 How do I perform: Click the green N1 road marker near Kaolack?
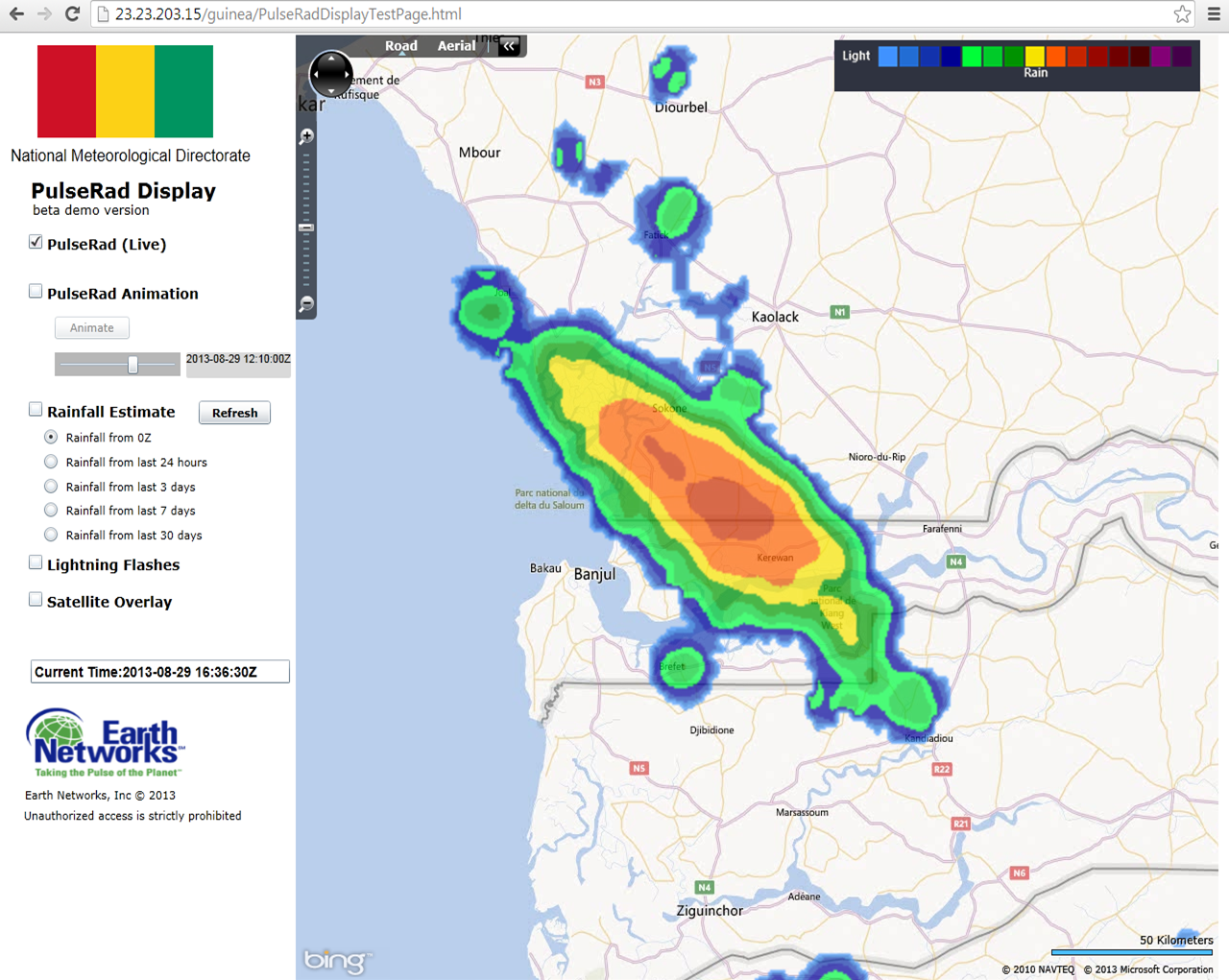click(840, 312)
